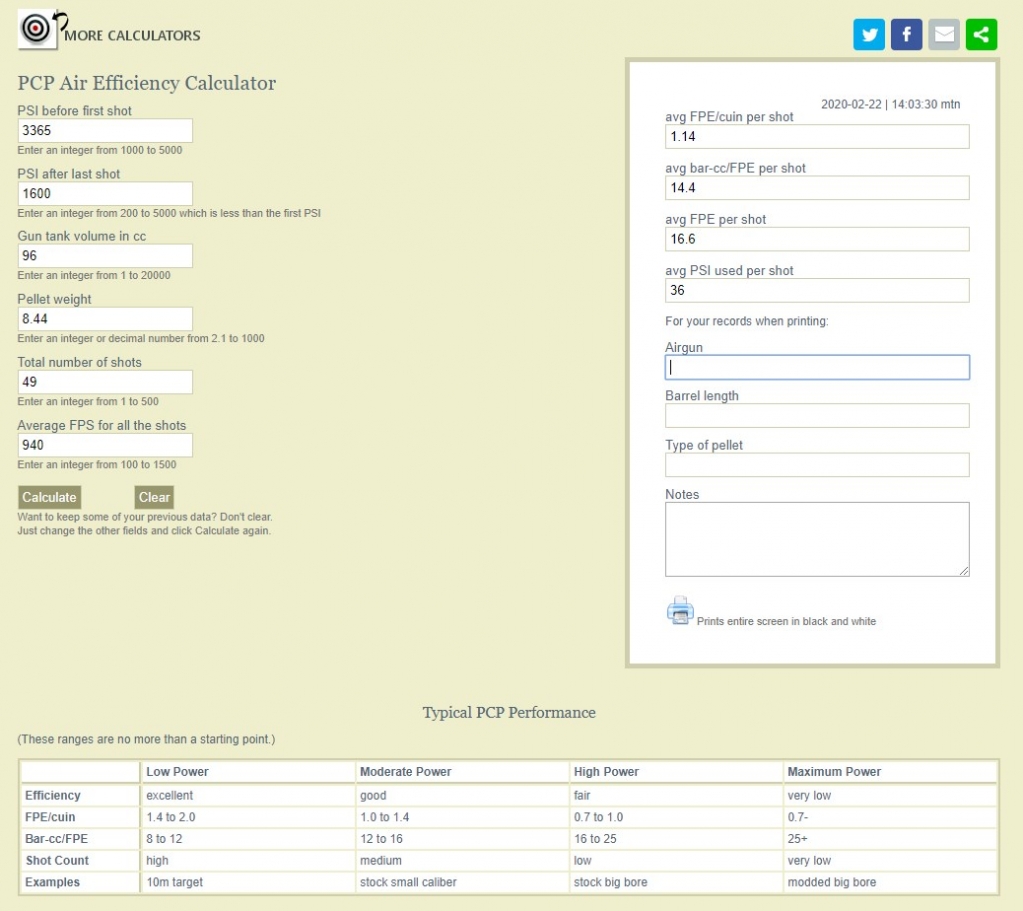Click the 'PCP Air Efficiency Calculator' heading
Screen dimensions: 1023x911
147,83
